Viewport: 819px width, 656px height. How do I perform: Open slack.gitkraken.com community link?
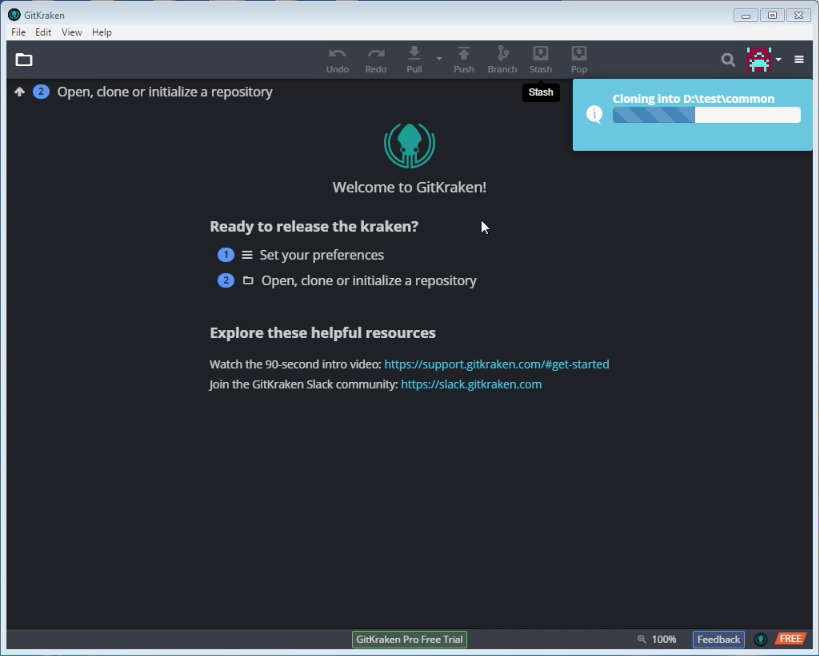tap(471, 384)
